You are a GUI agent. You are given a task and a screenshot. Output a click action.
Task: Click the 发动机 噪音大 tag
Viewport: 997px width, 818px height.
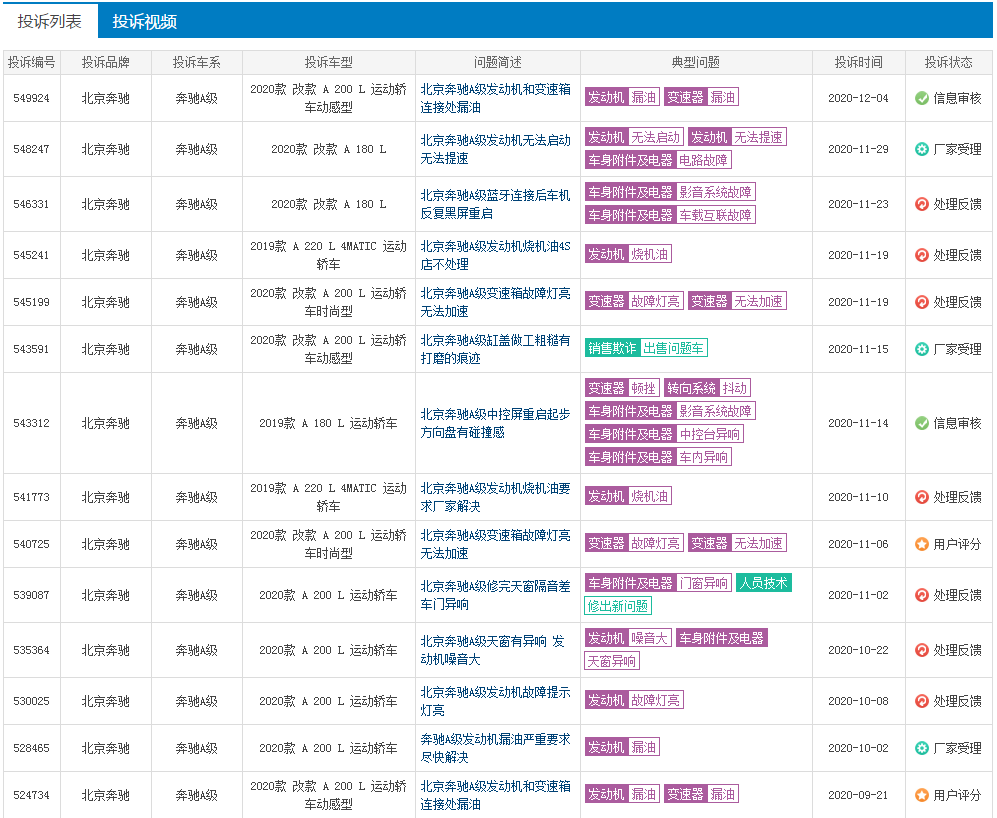tap(628, 639)
